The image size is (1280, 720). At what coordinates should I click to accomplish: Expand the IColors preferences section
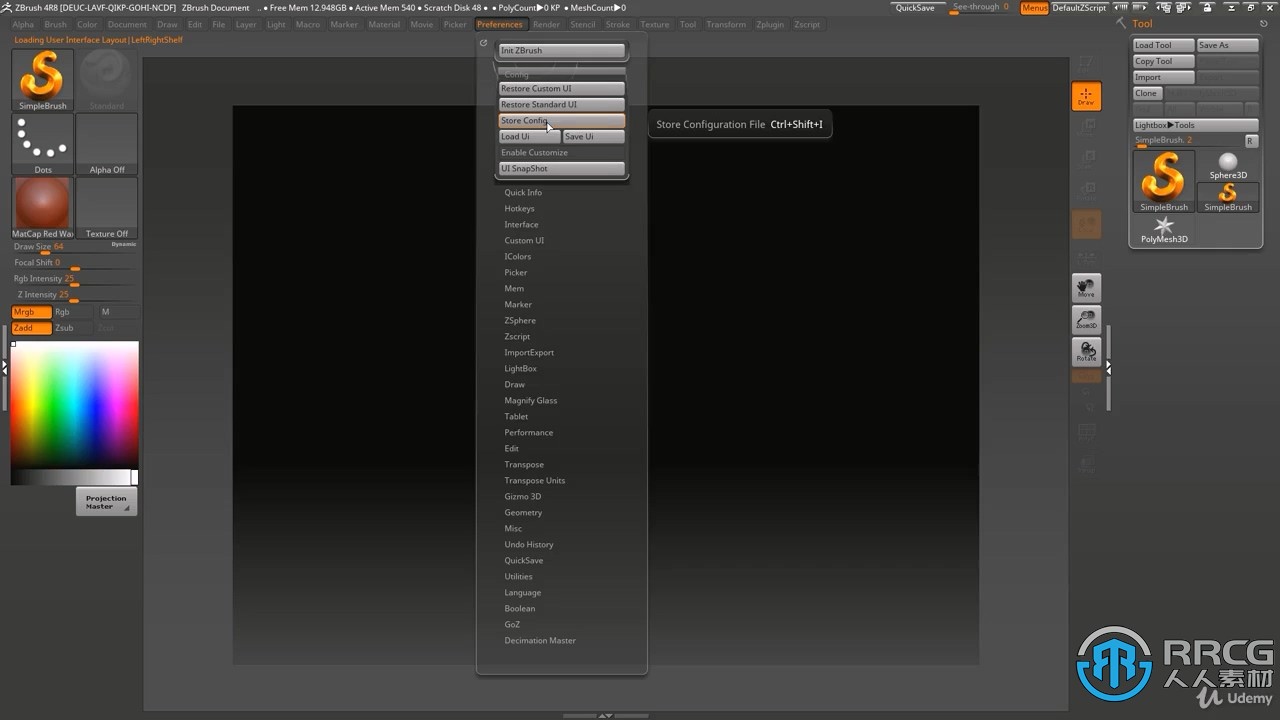click(x=518, y=256)
